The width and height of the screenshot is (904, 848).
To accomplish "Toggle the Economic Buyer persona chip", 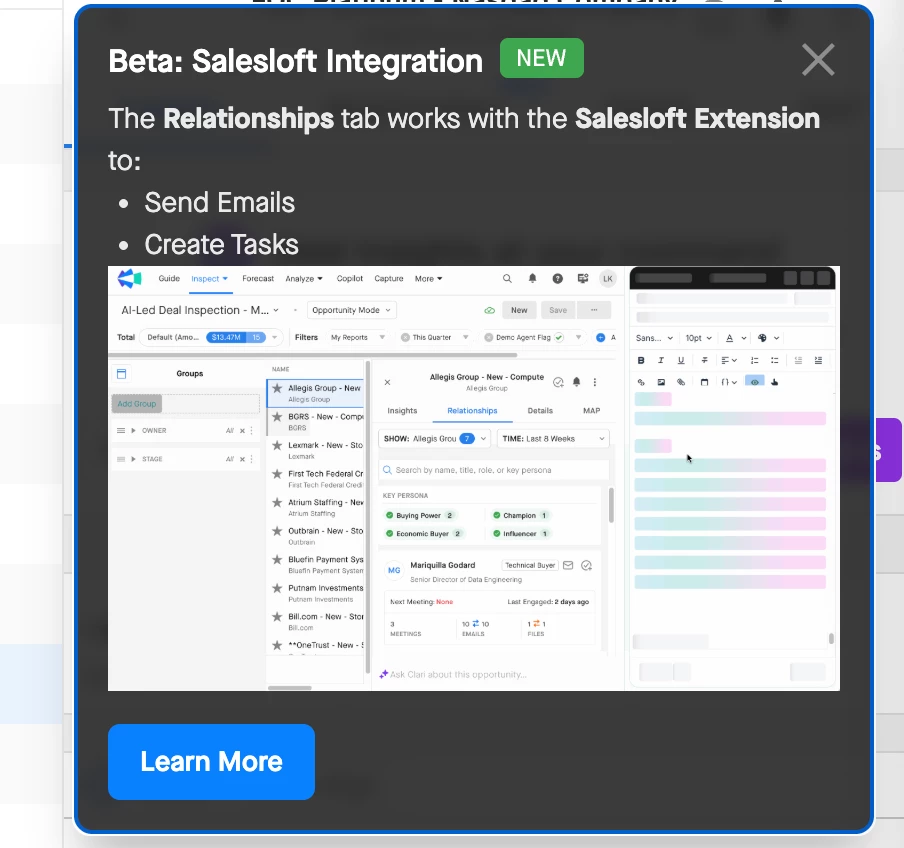I will (x=424, y=534).
